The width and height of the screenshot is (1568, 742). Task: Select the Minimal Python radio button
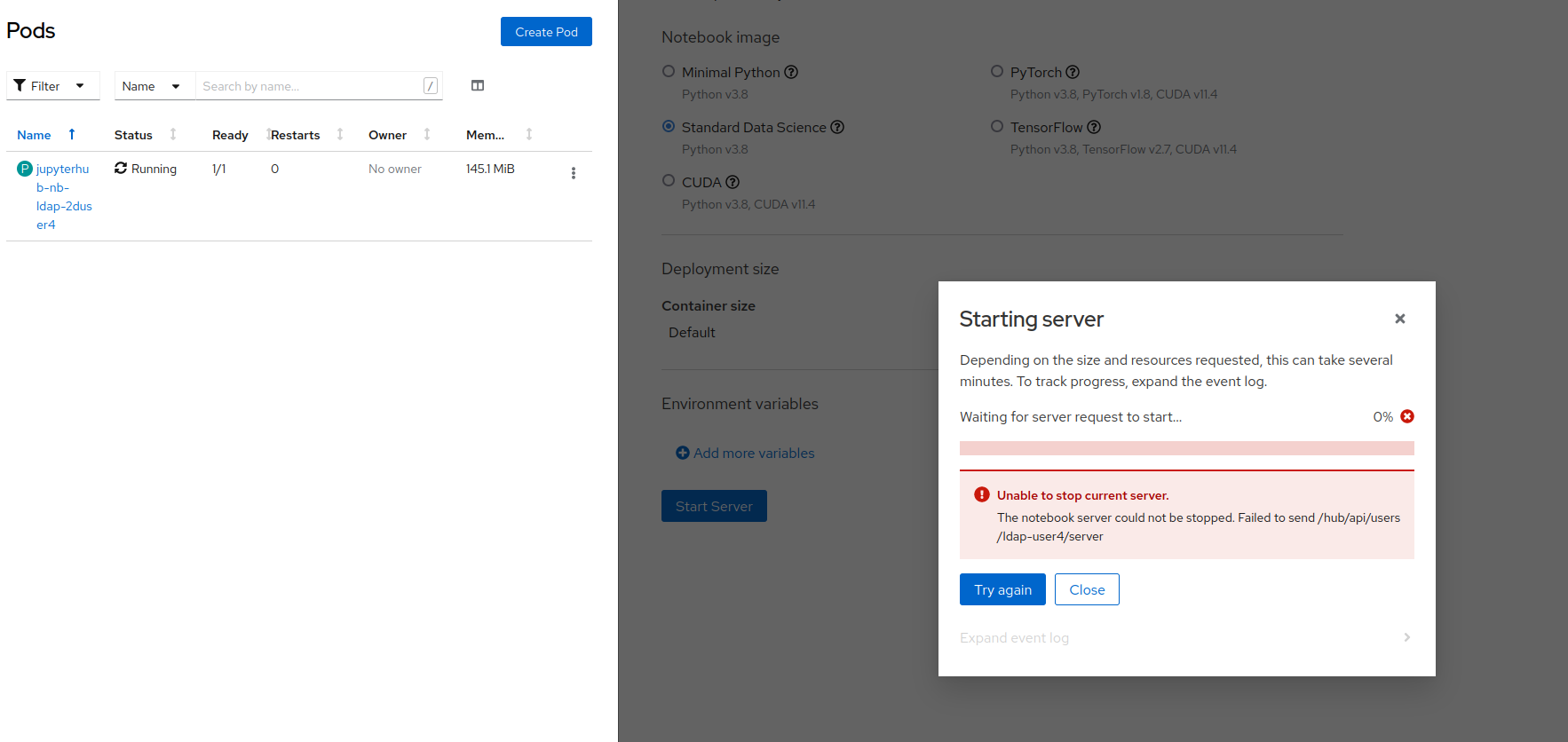tap(669, 71)
